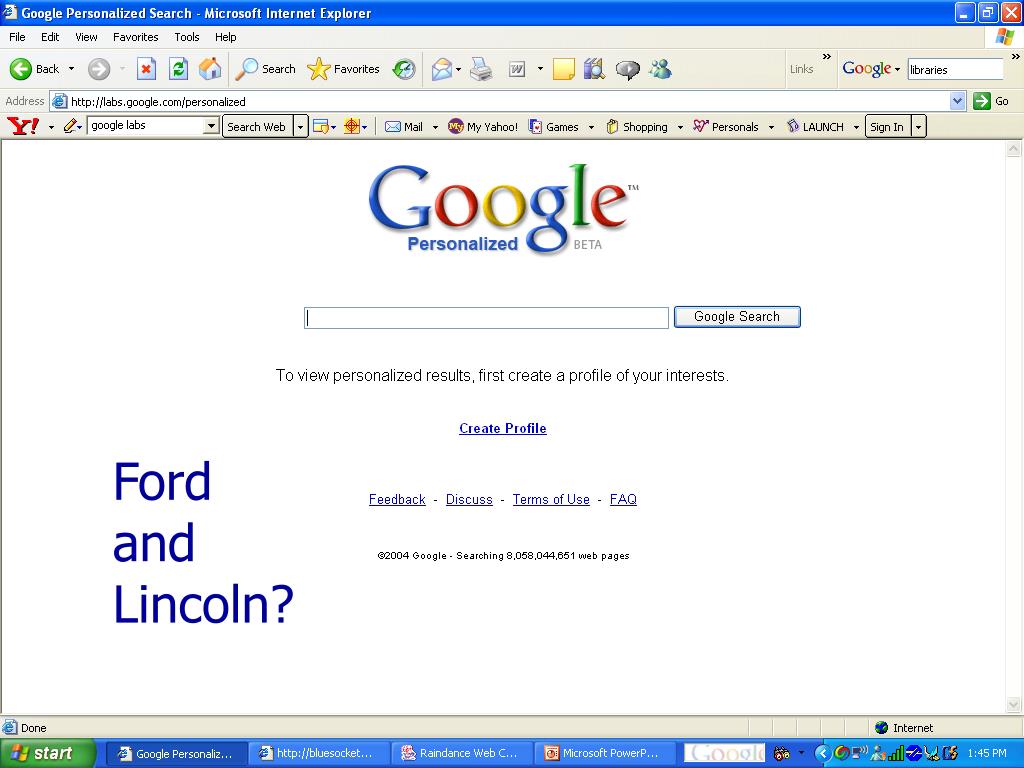
Task: Click the Edit with Word icon
Action: [x=517, y=69]
